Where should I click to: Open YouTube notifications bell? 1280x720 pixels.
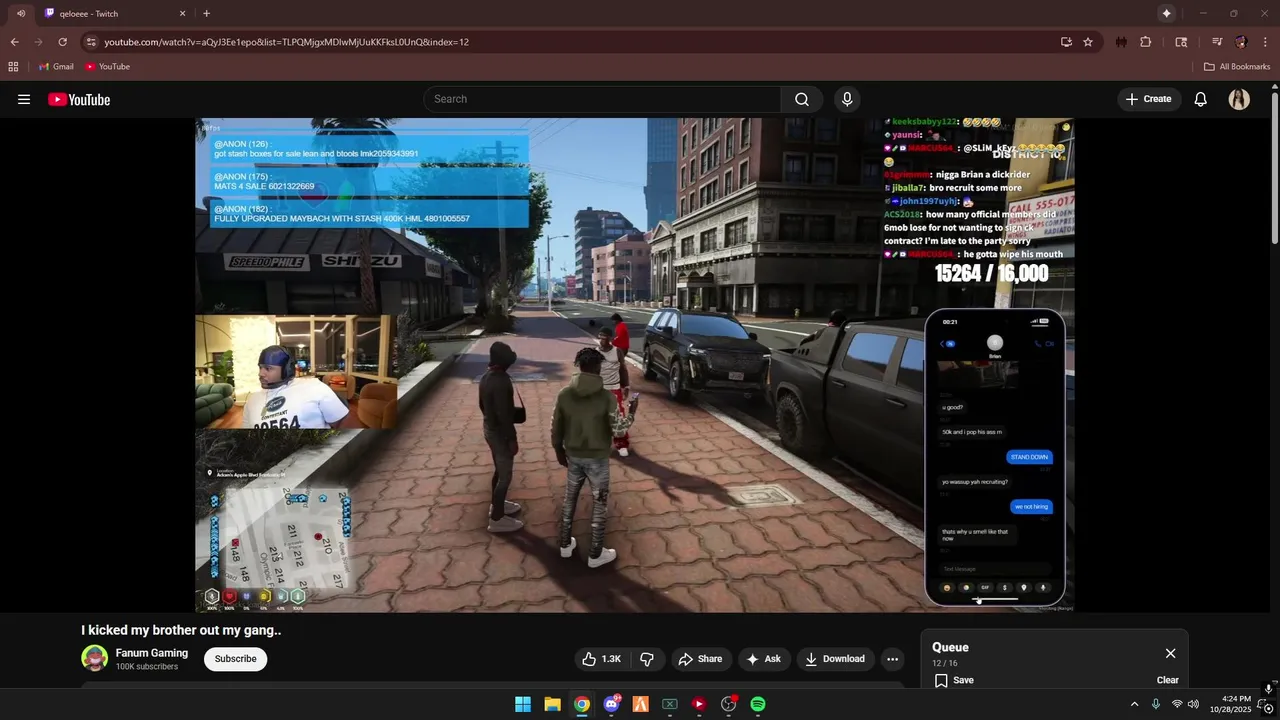click(x=1201, y=99)
